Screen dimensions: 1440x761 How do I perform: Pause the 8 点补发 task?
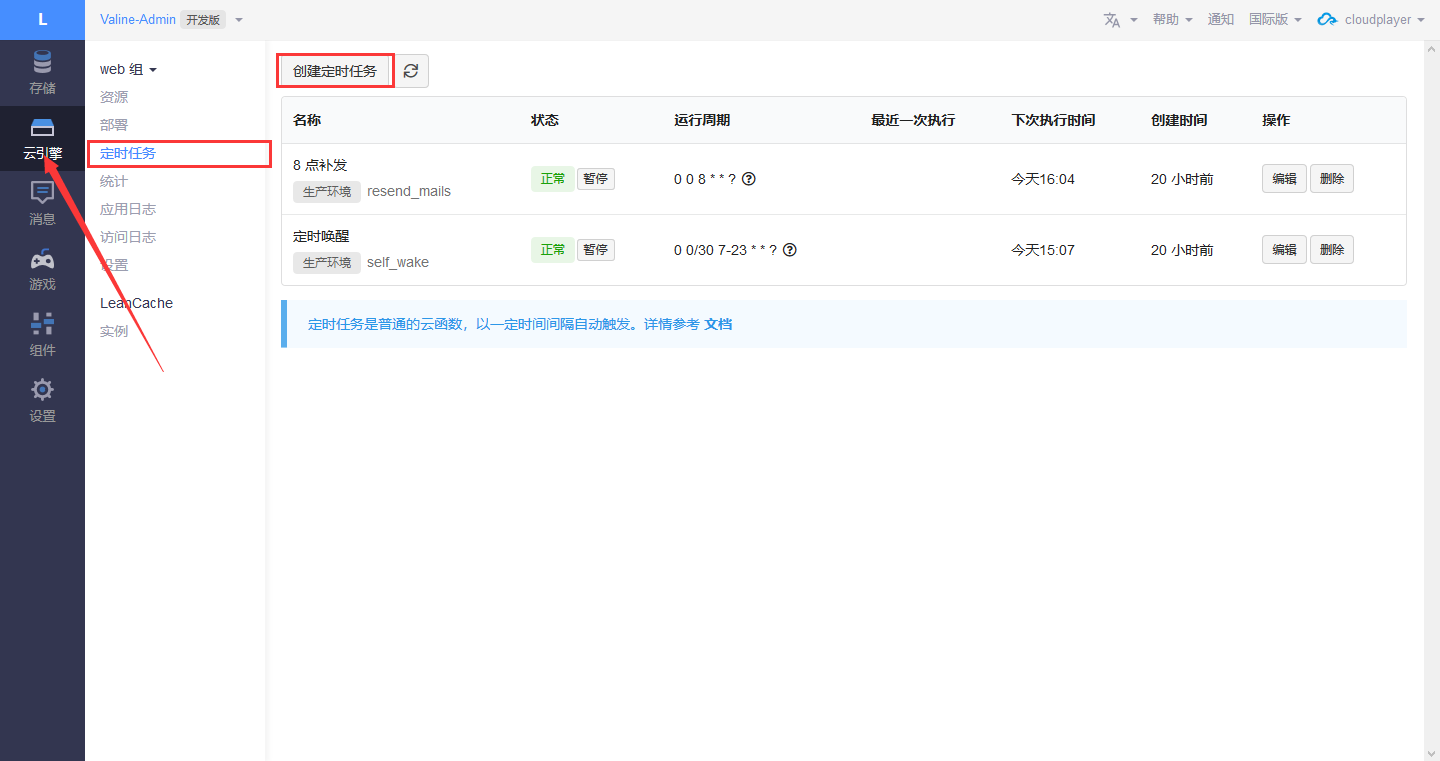click(x=595, y=179)
